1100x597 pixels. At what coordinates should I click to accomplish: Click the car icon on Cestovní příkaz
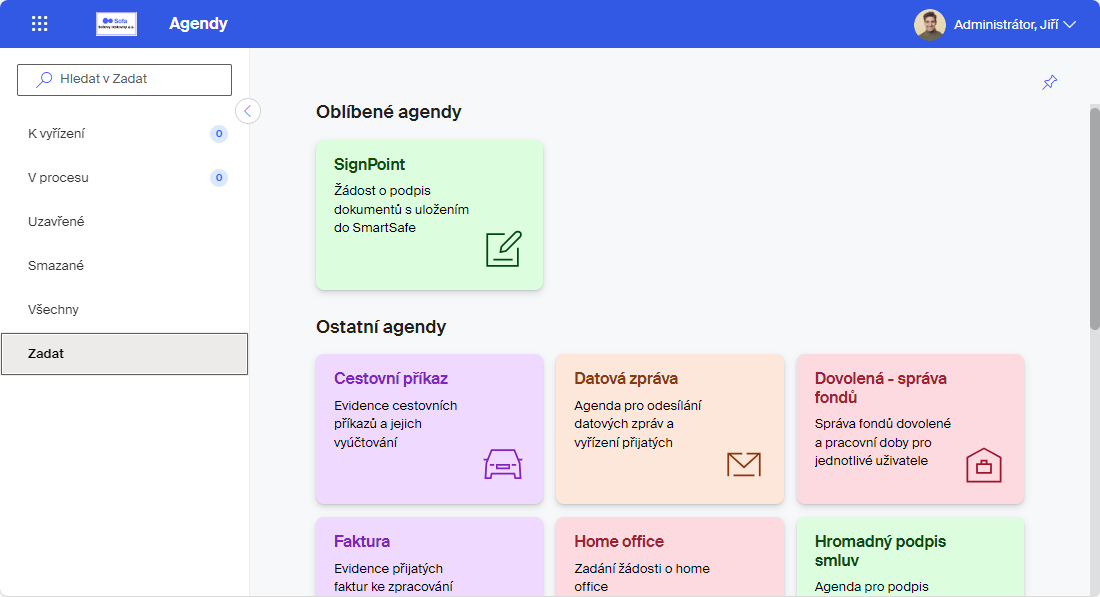[503, 464]
